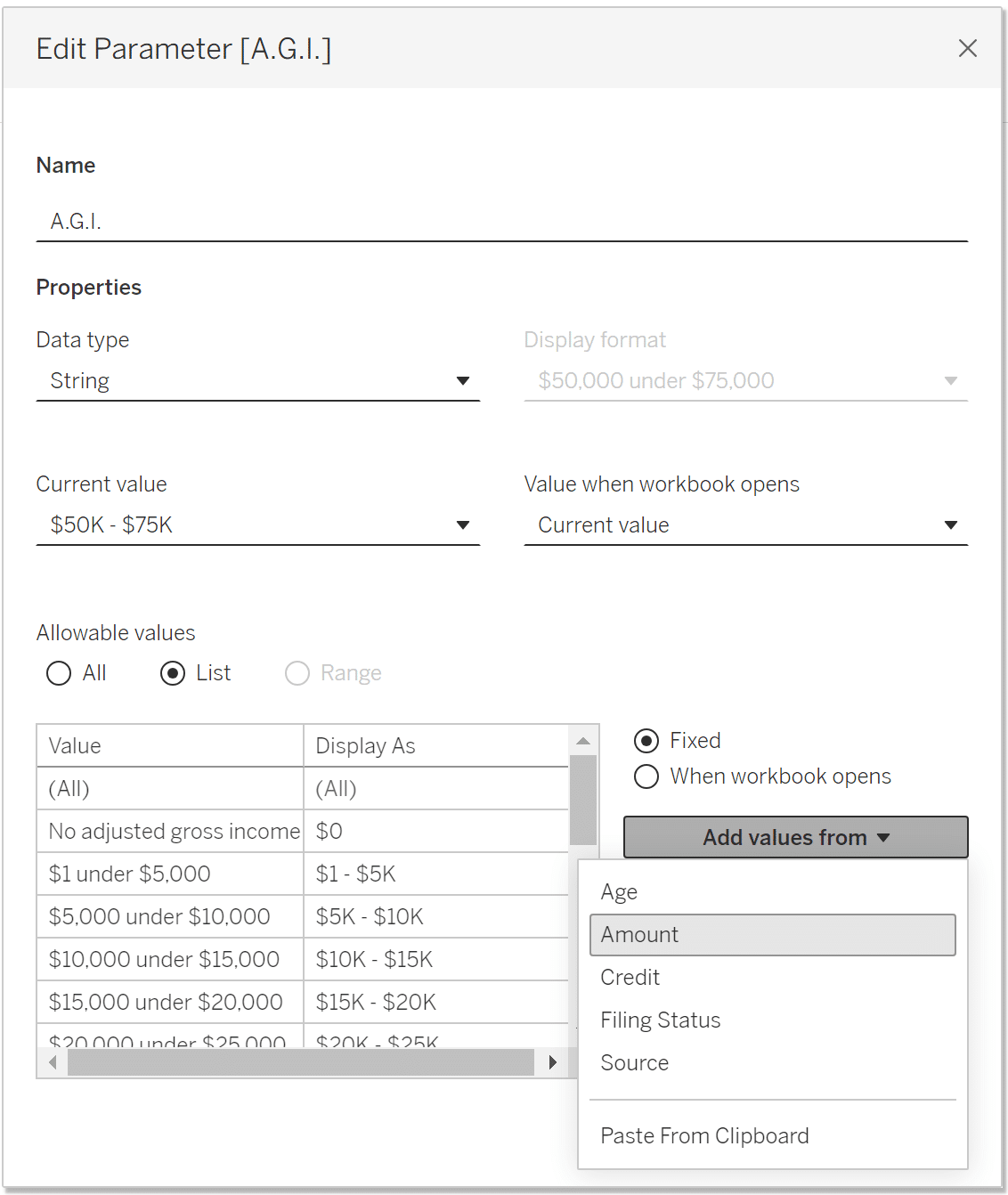Choose Source from the add values menu

coord(772,1063)
